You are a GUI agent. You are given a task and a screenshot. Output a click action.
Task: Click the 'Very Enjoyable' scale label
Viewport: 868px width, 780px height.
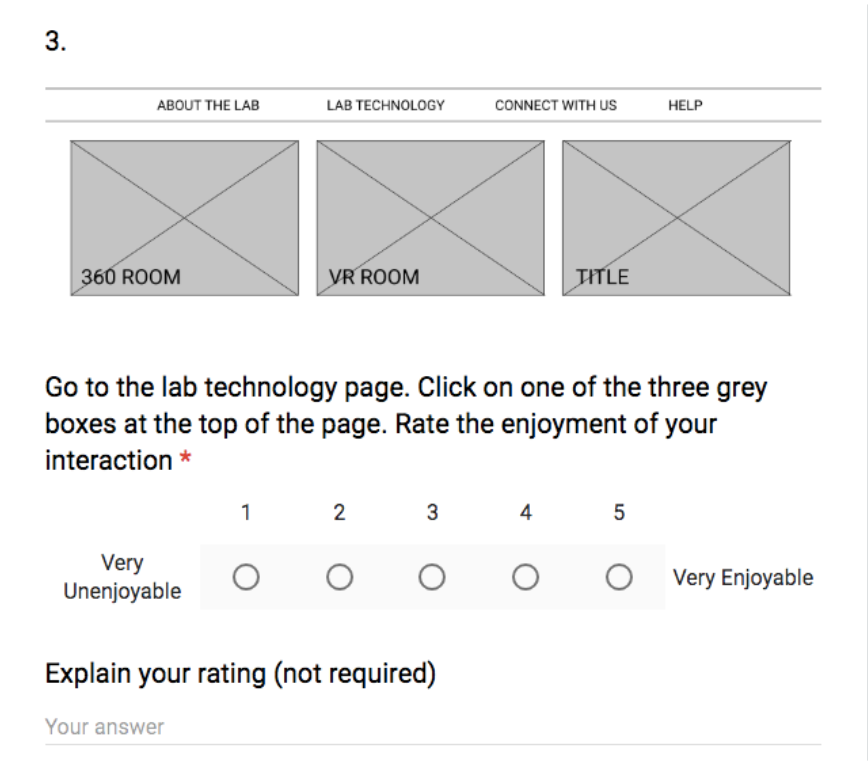click(x=743, y=577)
